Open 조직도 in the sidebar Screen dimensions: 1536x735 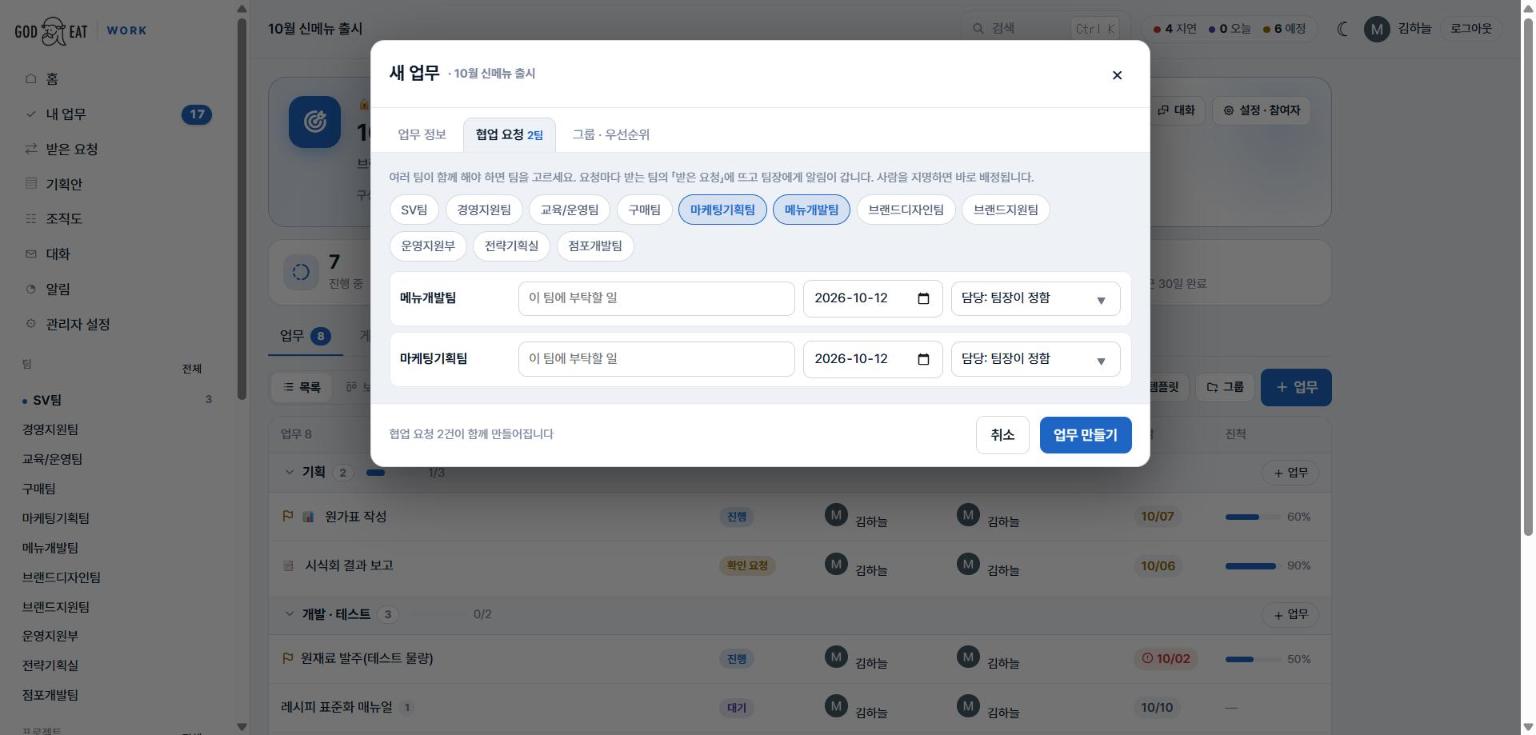point(118,219)
